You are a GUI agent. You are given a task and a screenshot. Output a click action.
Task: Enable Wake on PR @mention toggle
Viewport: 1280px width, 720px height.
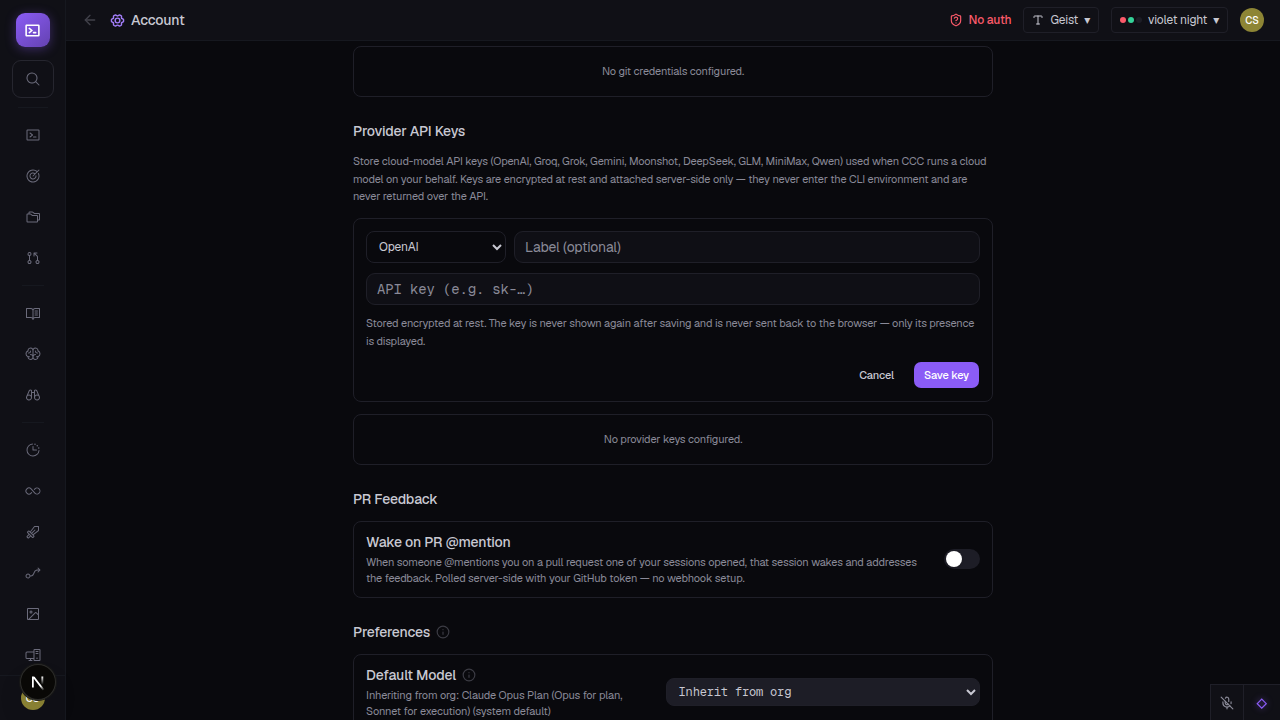(x=962, y=559)
